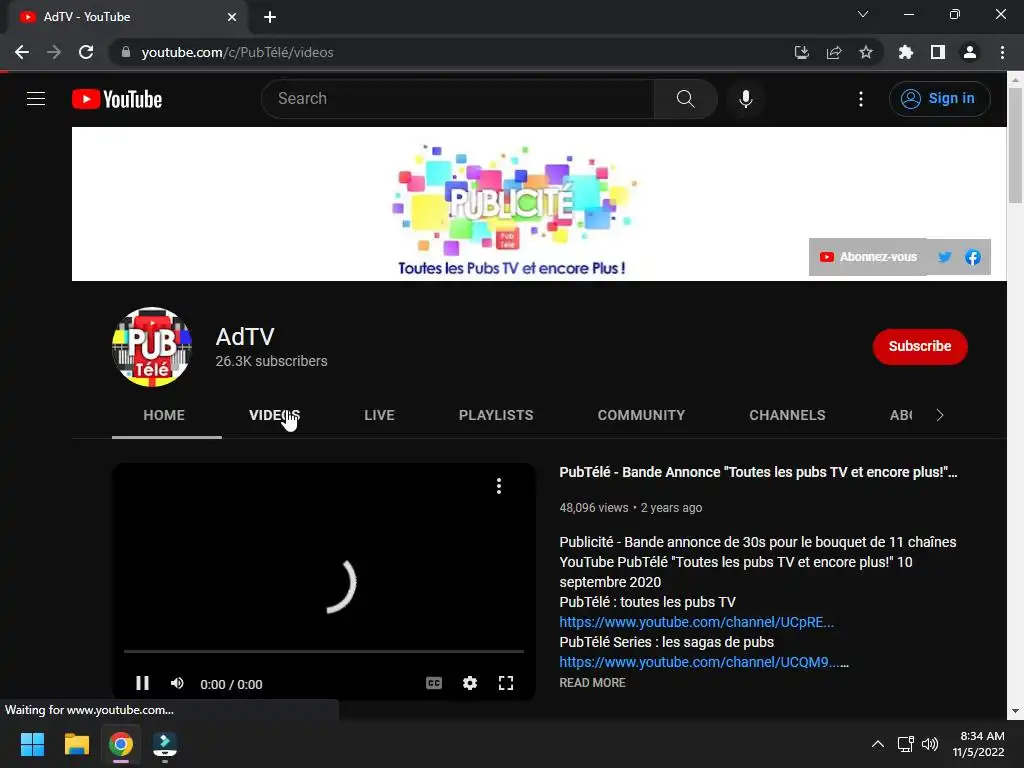Click the Sign in button
Image resolution: width=1024 pixels, height=768 pixels.
(939, 99)
